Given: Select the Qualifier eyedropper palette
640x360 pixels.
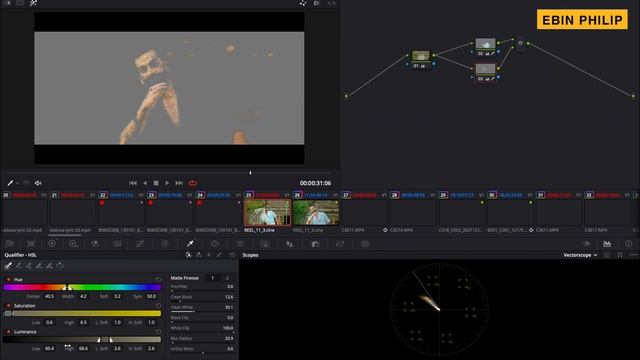Looking at the screenshot, I should pyautogui.click(x=190, y=244).
